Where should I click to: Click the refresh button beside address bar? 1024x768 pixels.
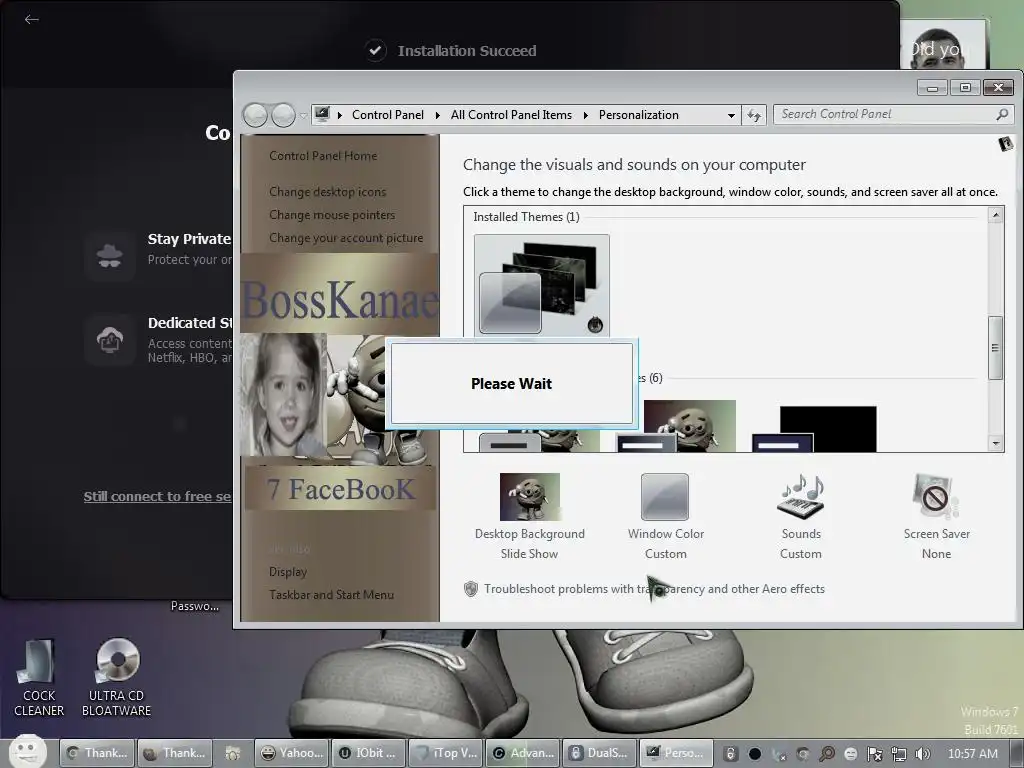click(754, 116)
